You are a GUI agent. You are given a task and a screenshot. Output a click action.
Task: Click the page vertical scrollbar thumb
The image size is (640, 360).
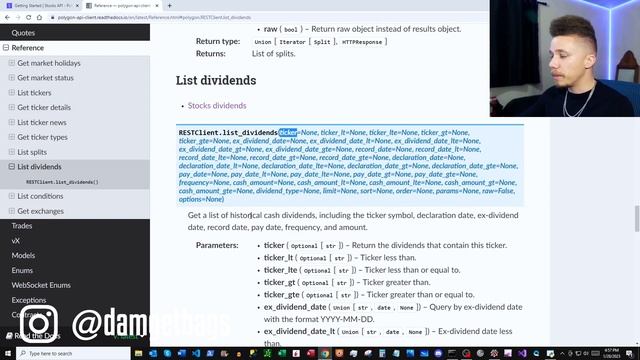(x=637, y=219)
